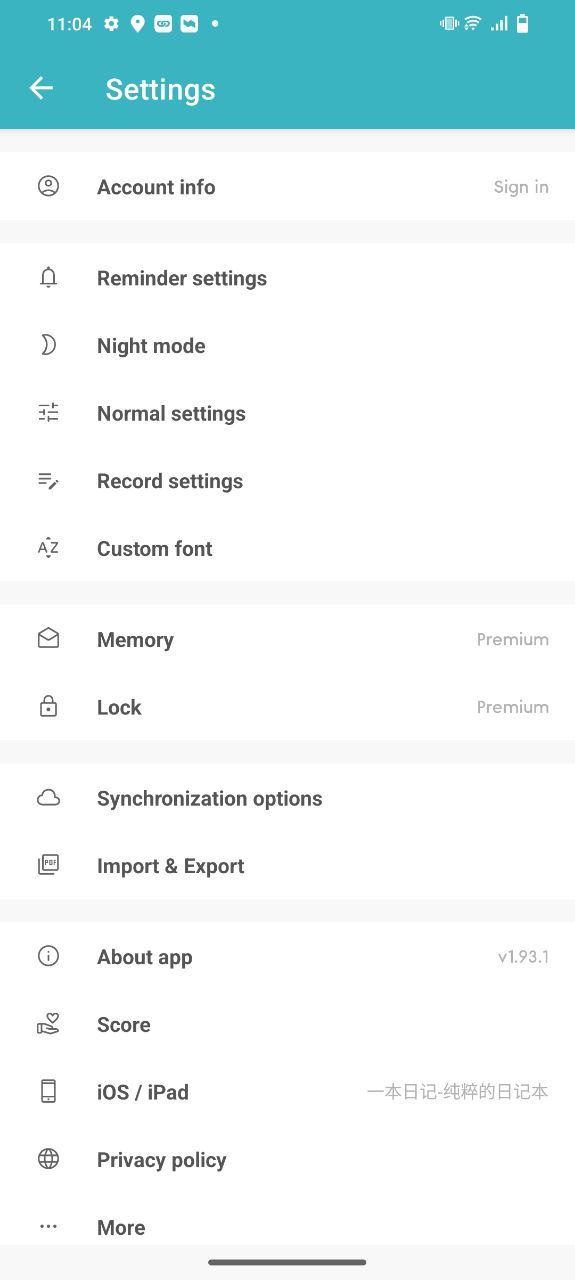
Task: Click the Premium label next to Memory
Action: coord(512,639)
